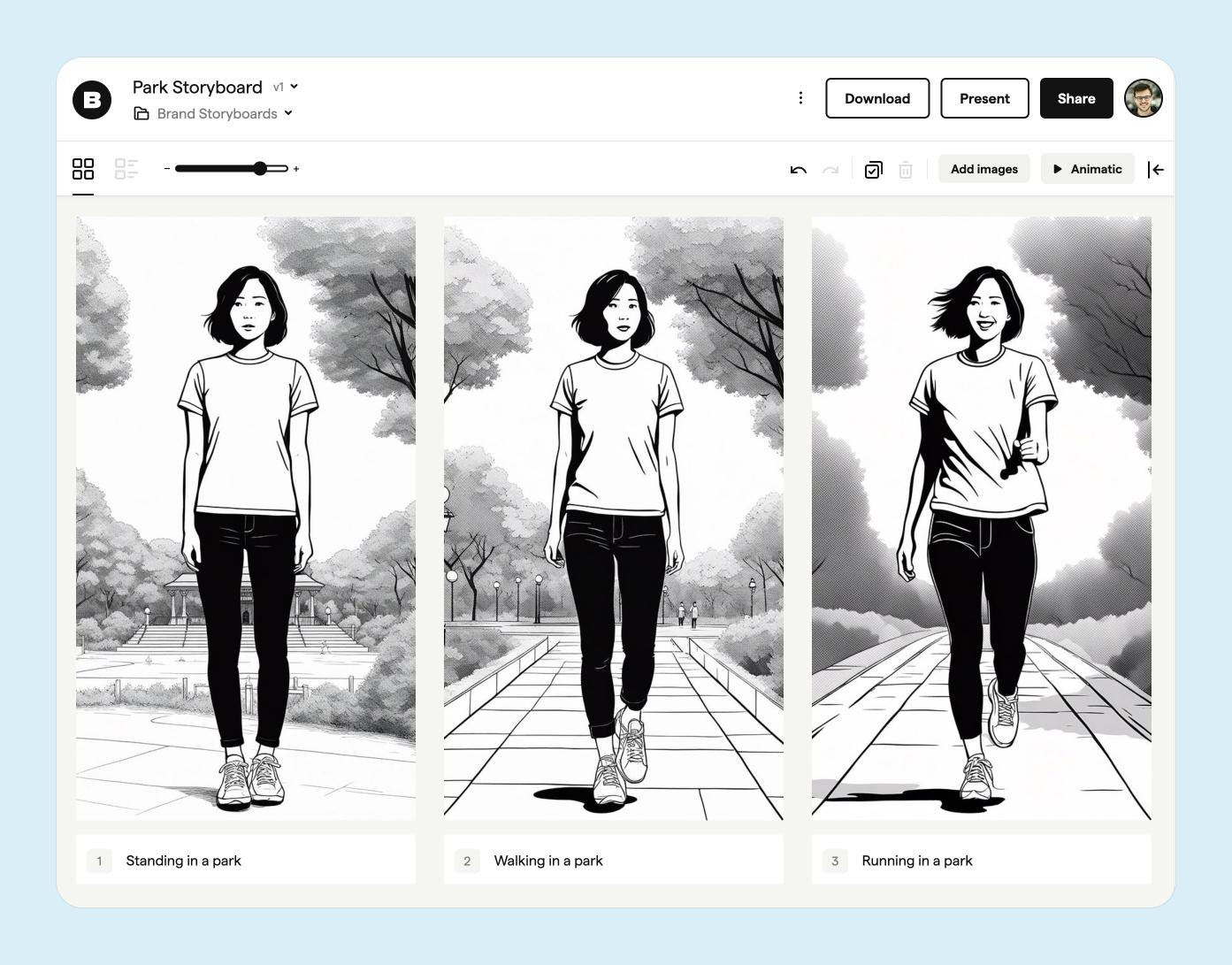Viewport: 1232px width, 965px height.
Task: Open the three-dot more options menu
Action: click(x=800, y=98)
